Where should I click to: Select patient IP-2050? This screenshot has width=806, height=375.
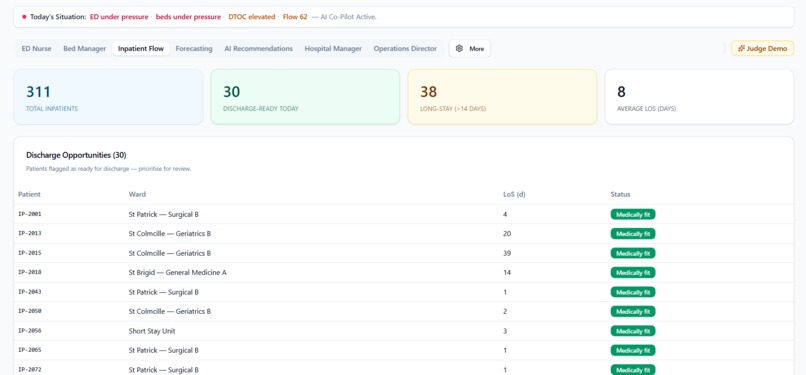pyautogui.click(x=30, y=311)
